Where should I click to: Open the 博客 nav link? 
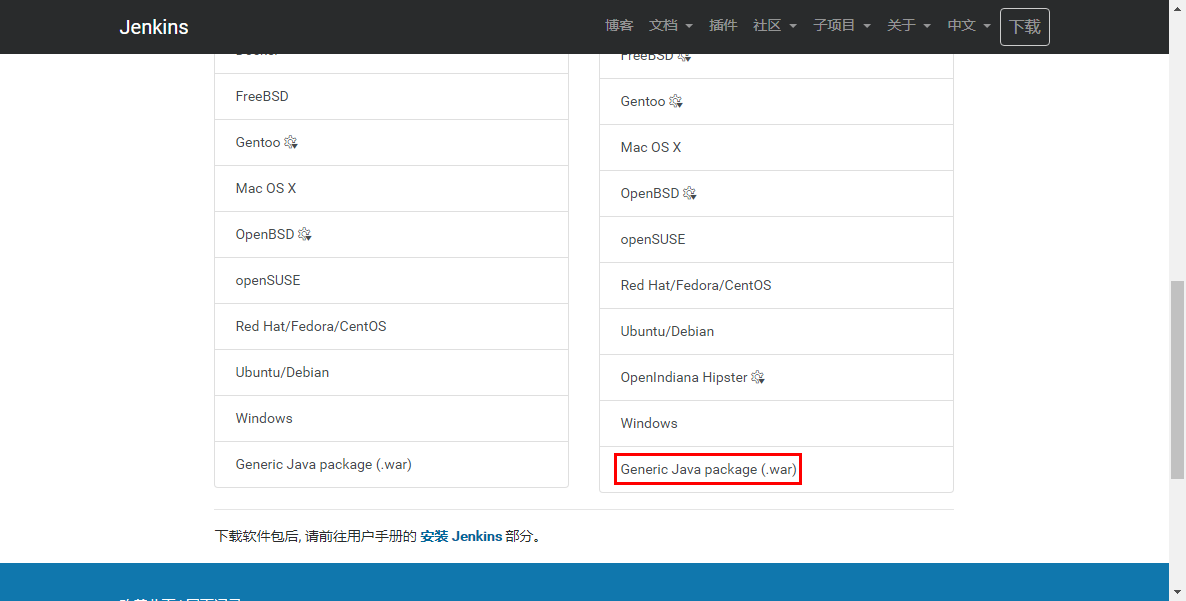[x=619, y=26]
